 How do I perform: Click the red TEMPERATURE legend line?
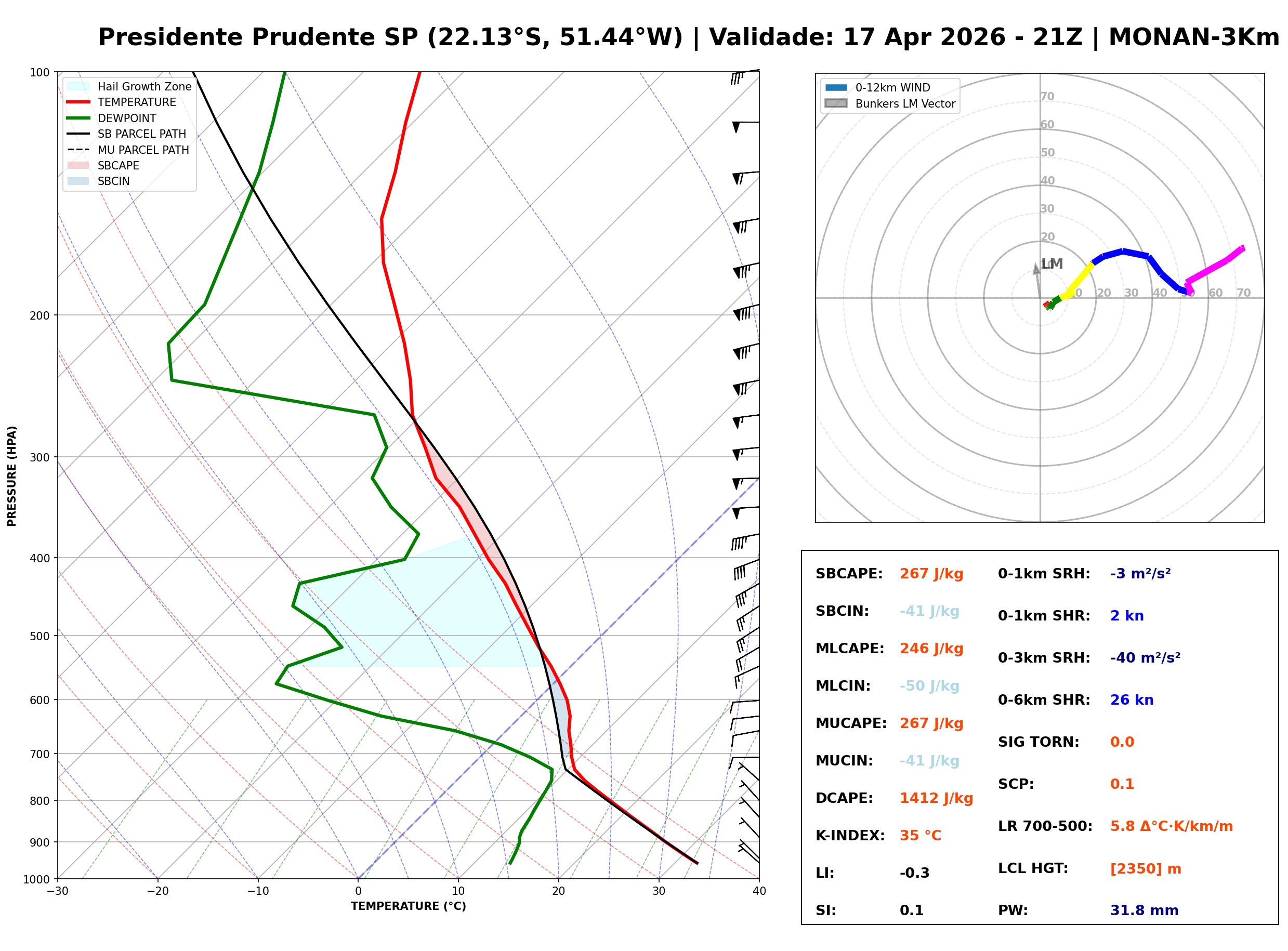click(x=78, y=102)
